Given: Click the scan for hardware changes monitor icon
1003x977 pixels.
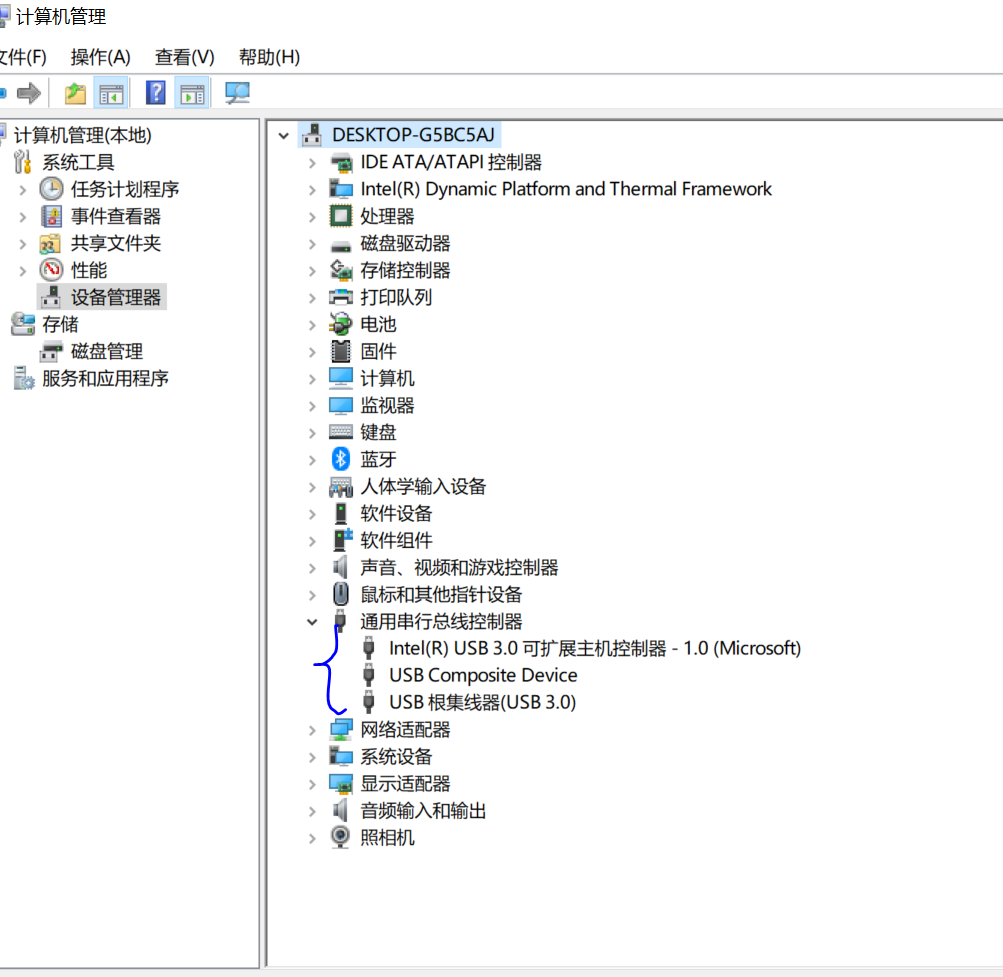Looking at the screenshot, I should point(237,93).
